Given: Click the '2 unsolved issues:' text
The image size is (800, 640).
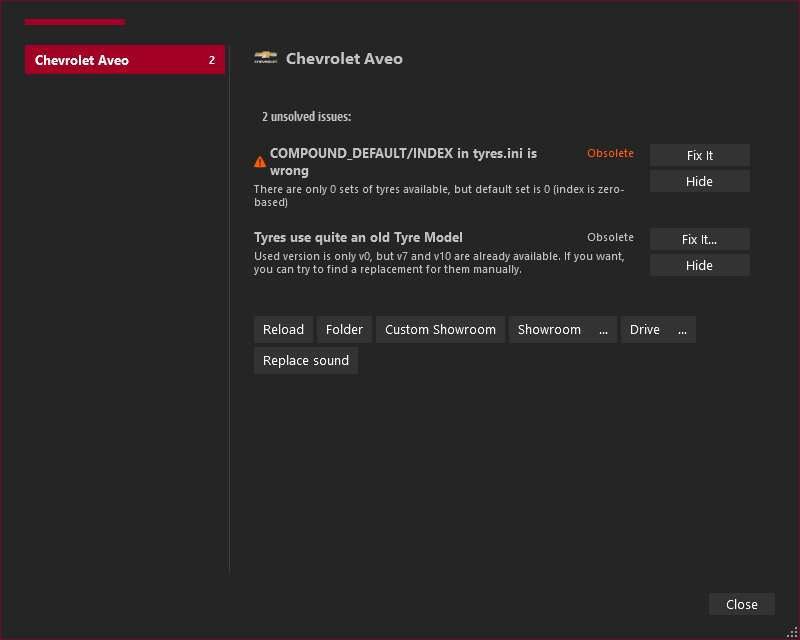Looking at the screenshot, I should click(x=307, y=117).
